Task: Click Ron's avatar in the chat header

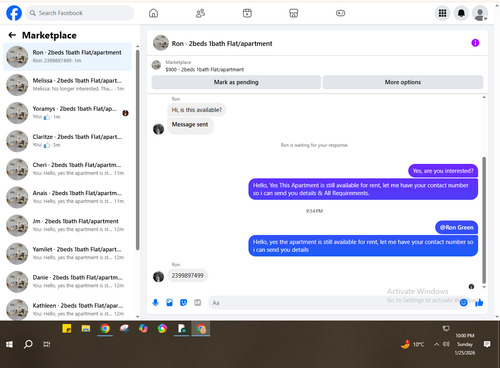Action: 161,43
